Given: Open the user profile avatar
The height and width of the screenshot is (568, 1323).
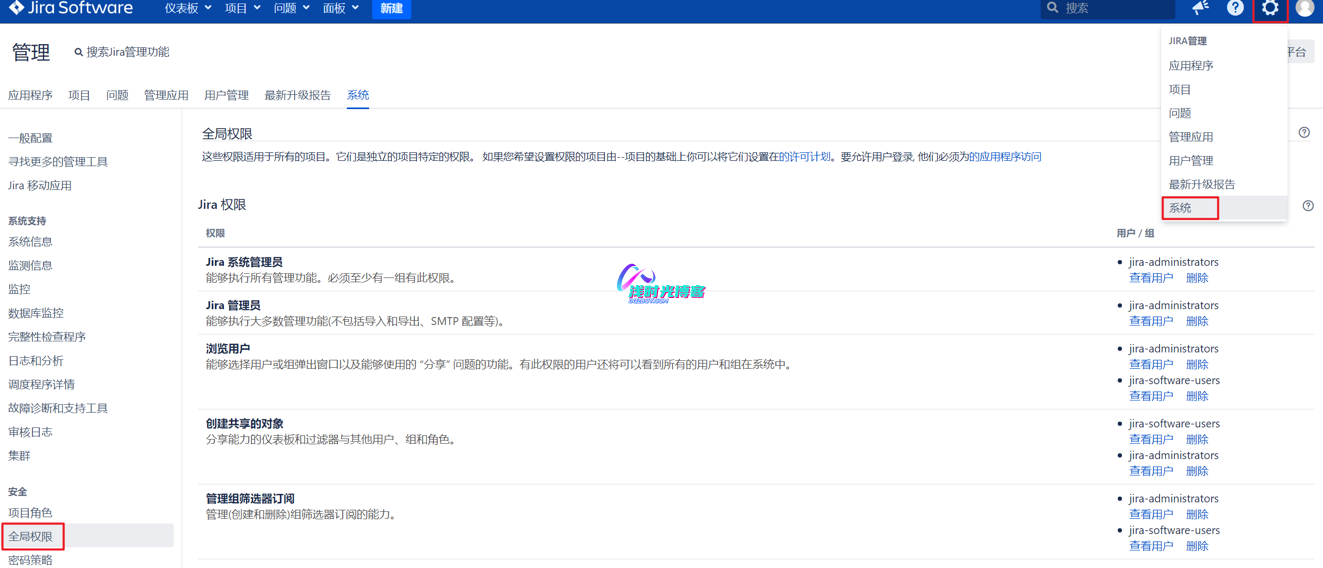Looking at the screenshot, I should [1305, 8].
